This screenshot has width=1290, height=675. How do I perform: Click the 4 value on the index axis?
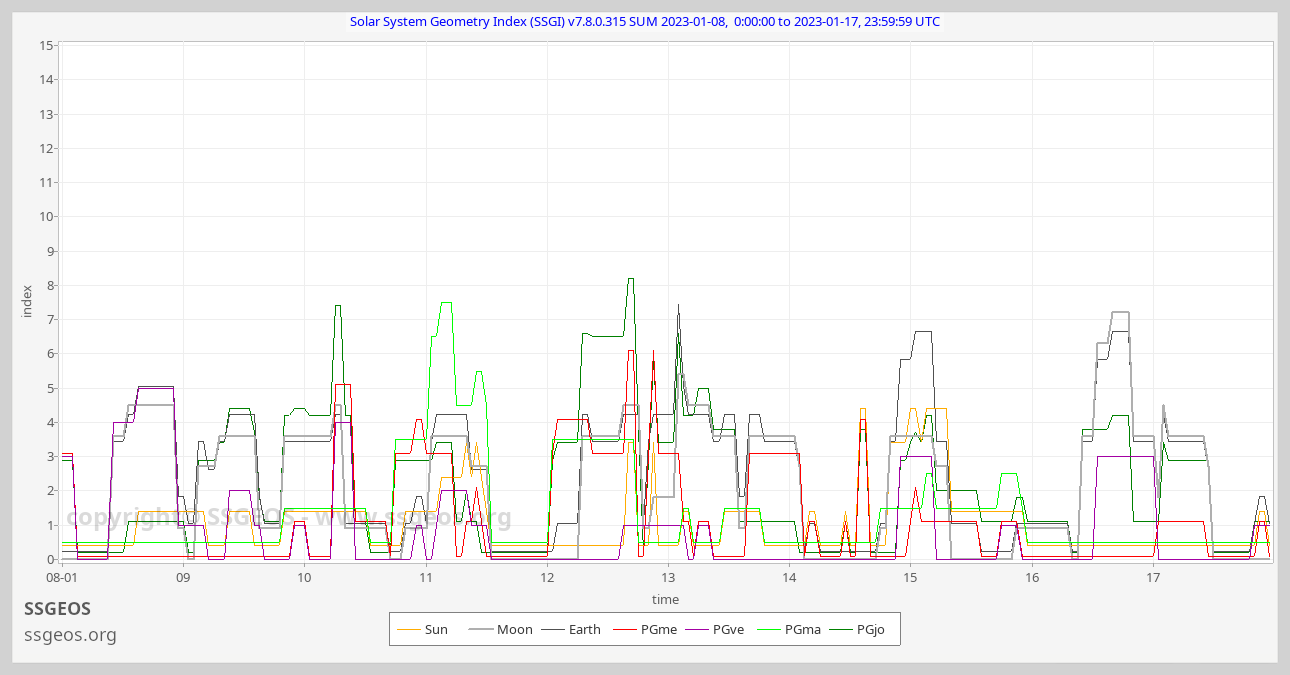pos(50,422)
